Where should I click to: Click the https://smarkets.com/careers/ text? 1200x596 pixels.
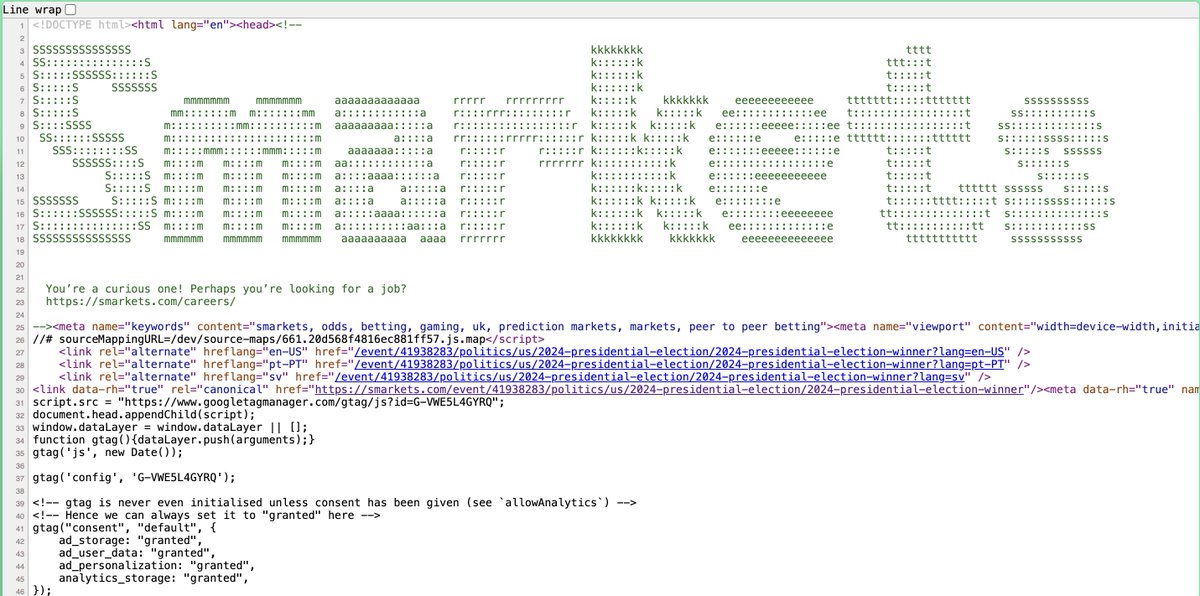[141, 300]
